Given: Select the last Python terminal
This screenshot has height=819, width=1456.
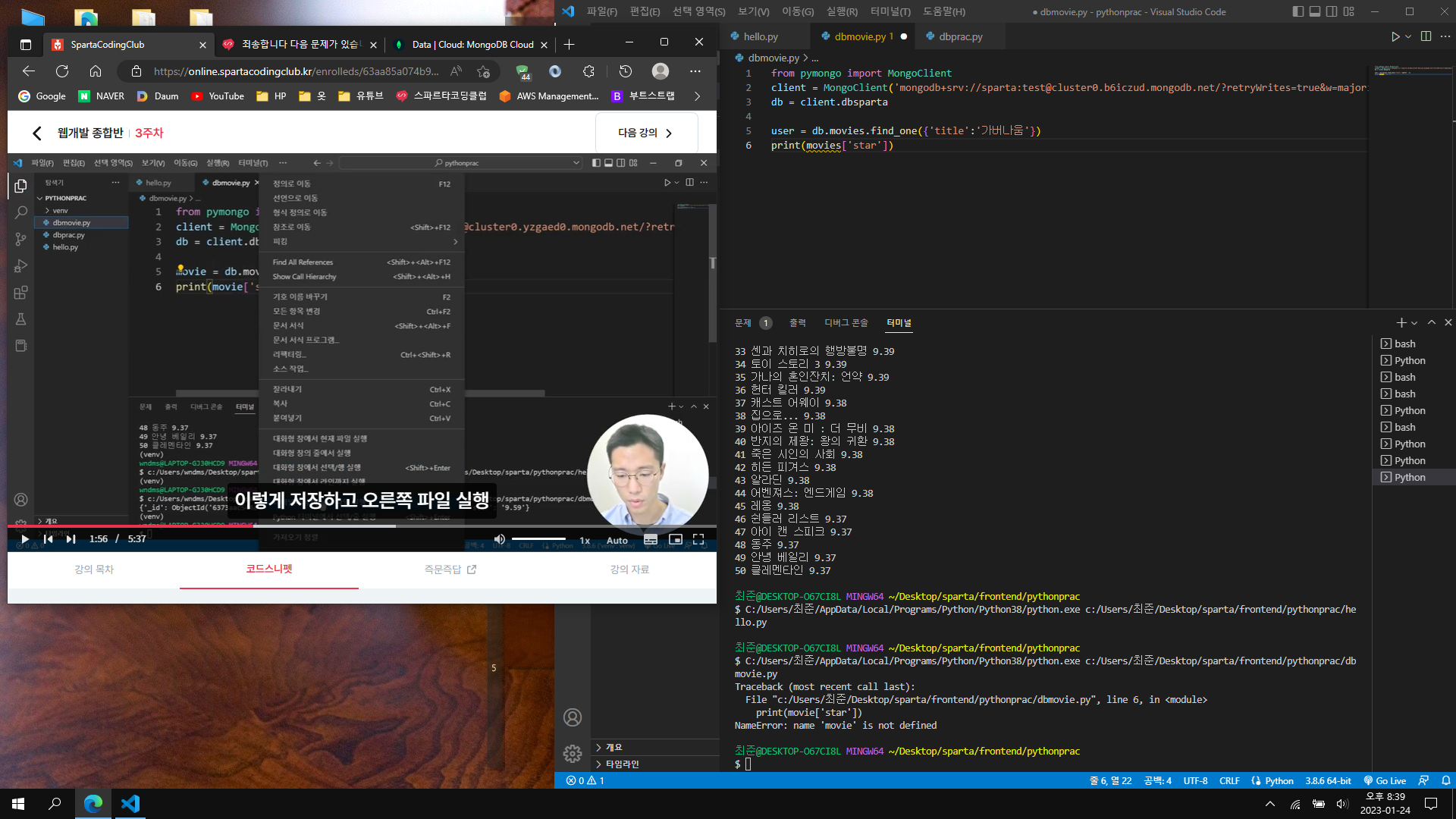Looking at the screenshot, I should 1414,477.
